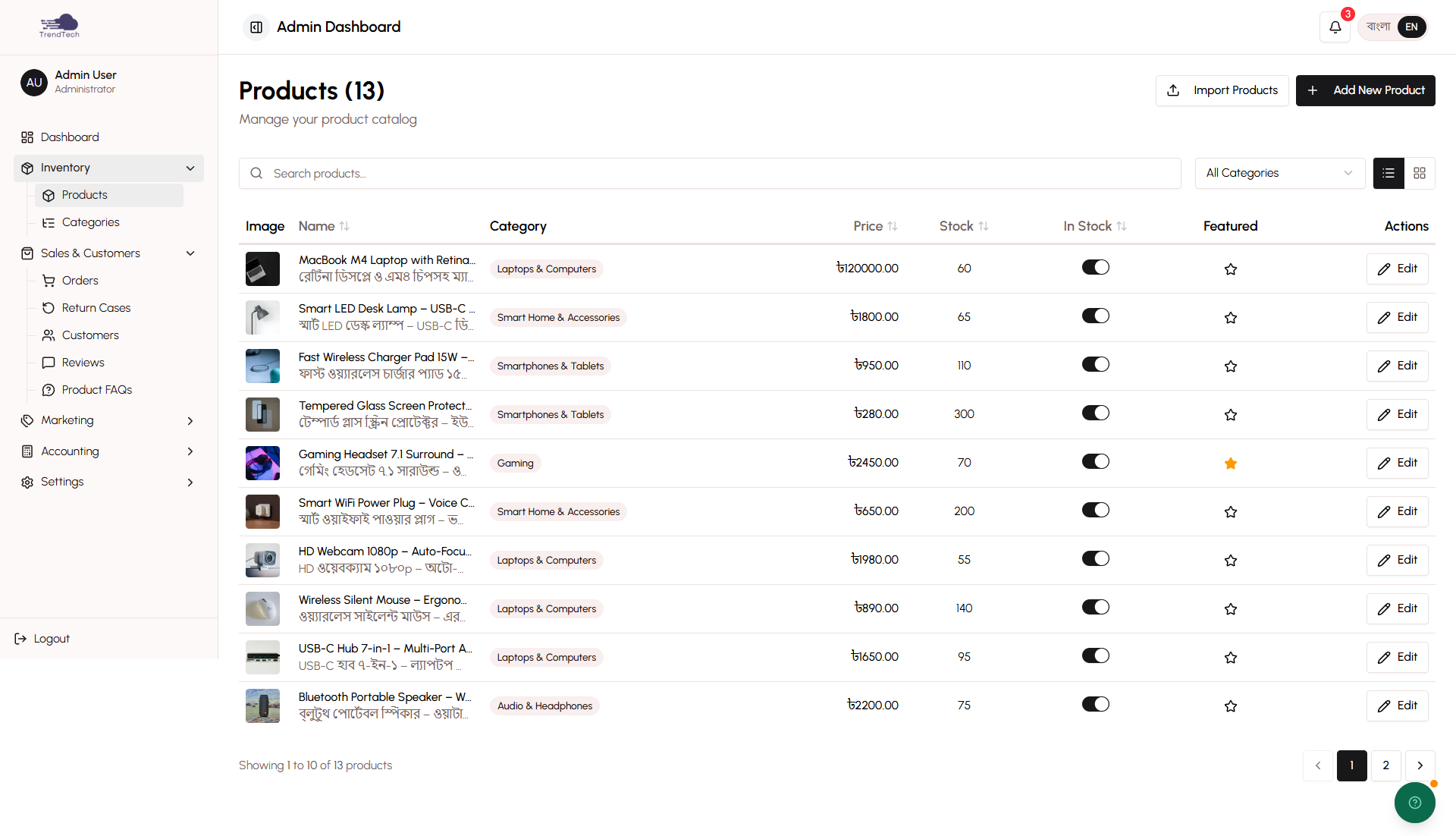Viewport: 1456px width, 836px height.
Task: Edit the HD Webcam 1080p product
Action: pyautogui.click(x=1397, y=560)
